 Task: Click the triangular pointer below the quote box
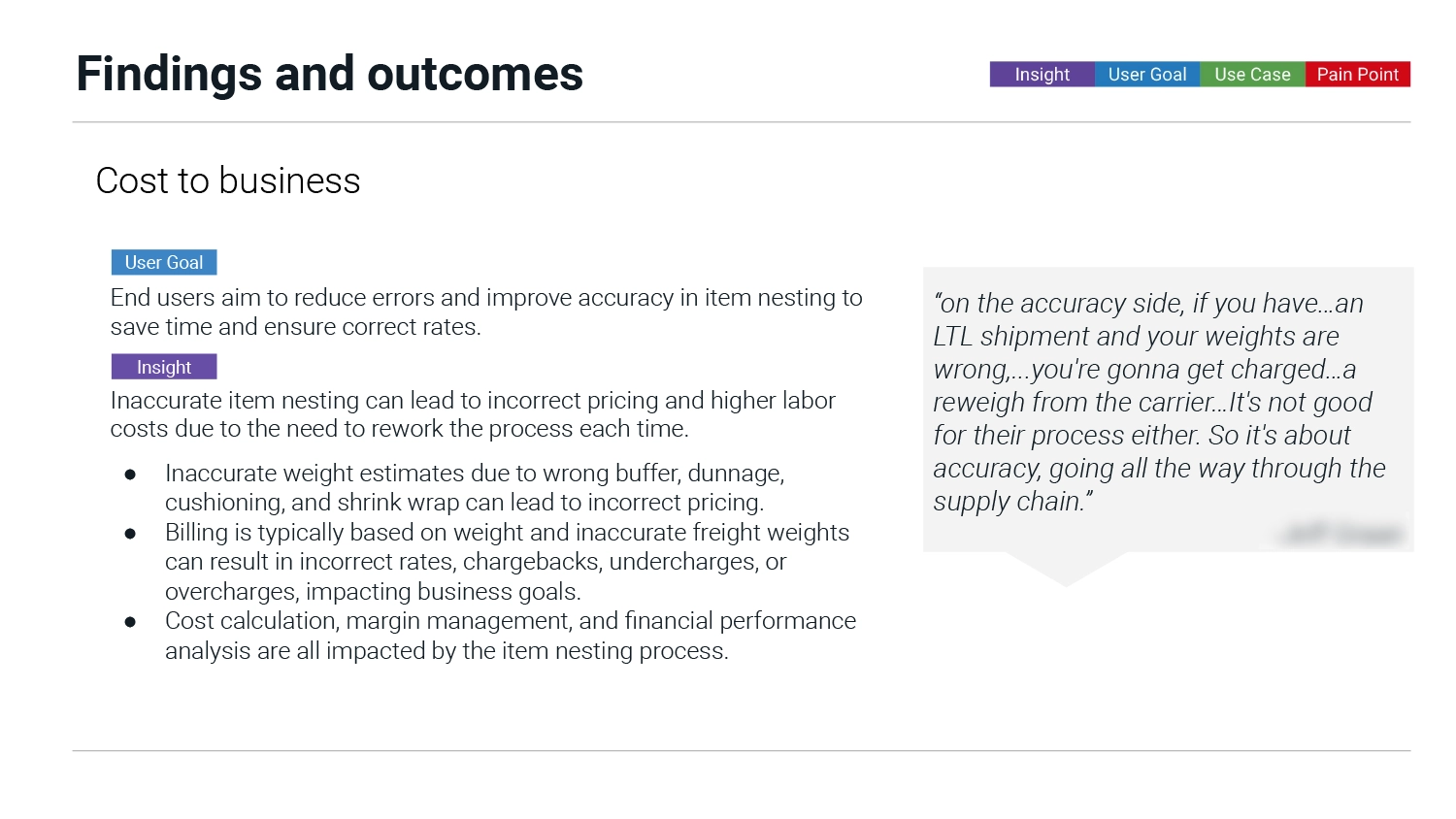coord(1066,568)
